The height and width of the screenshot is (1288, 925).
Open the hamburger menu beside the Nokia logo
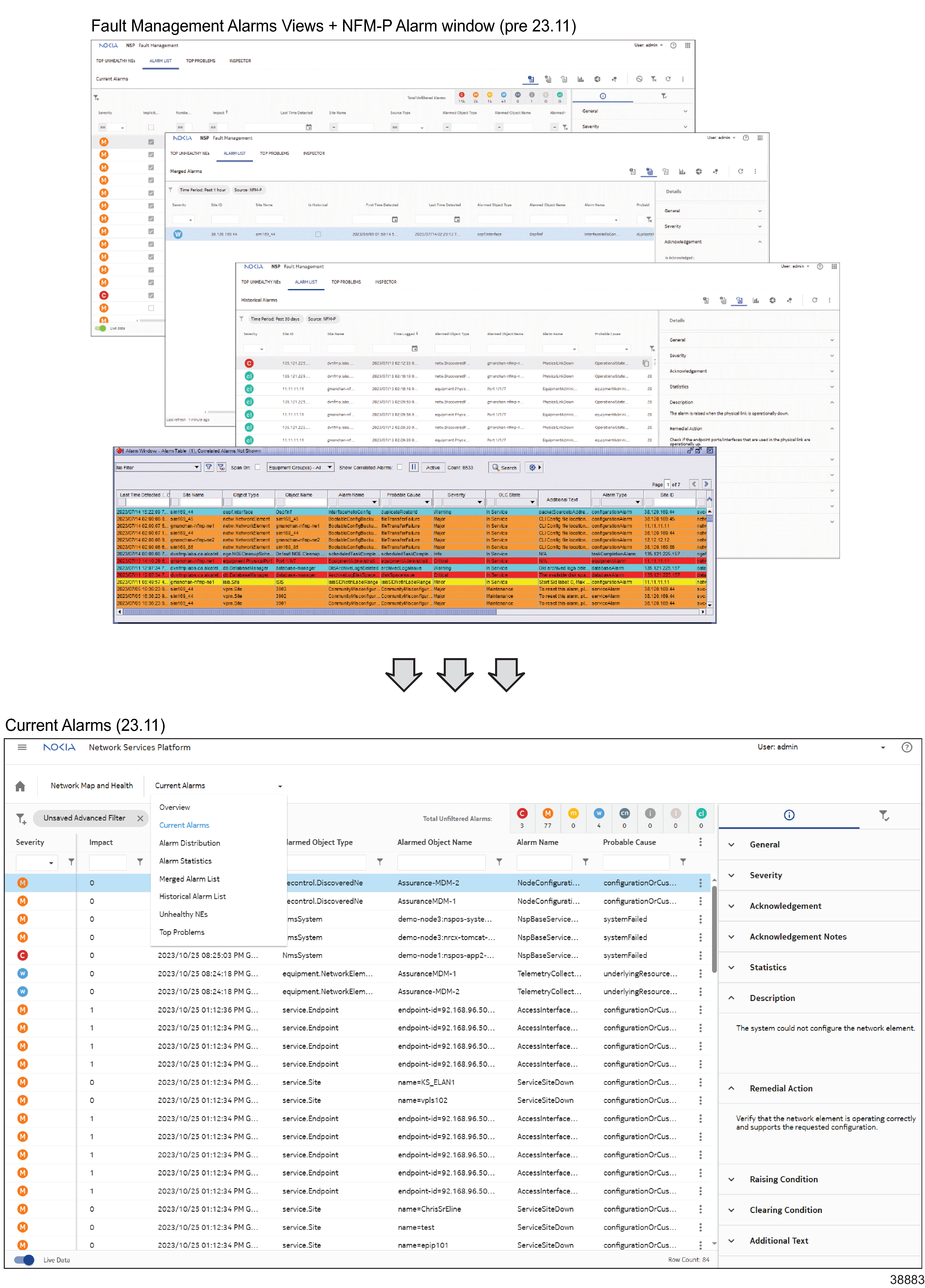point(22,747)
